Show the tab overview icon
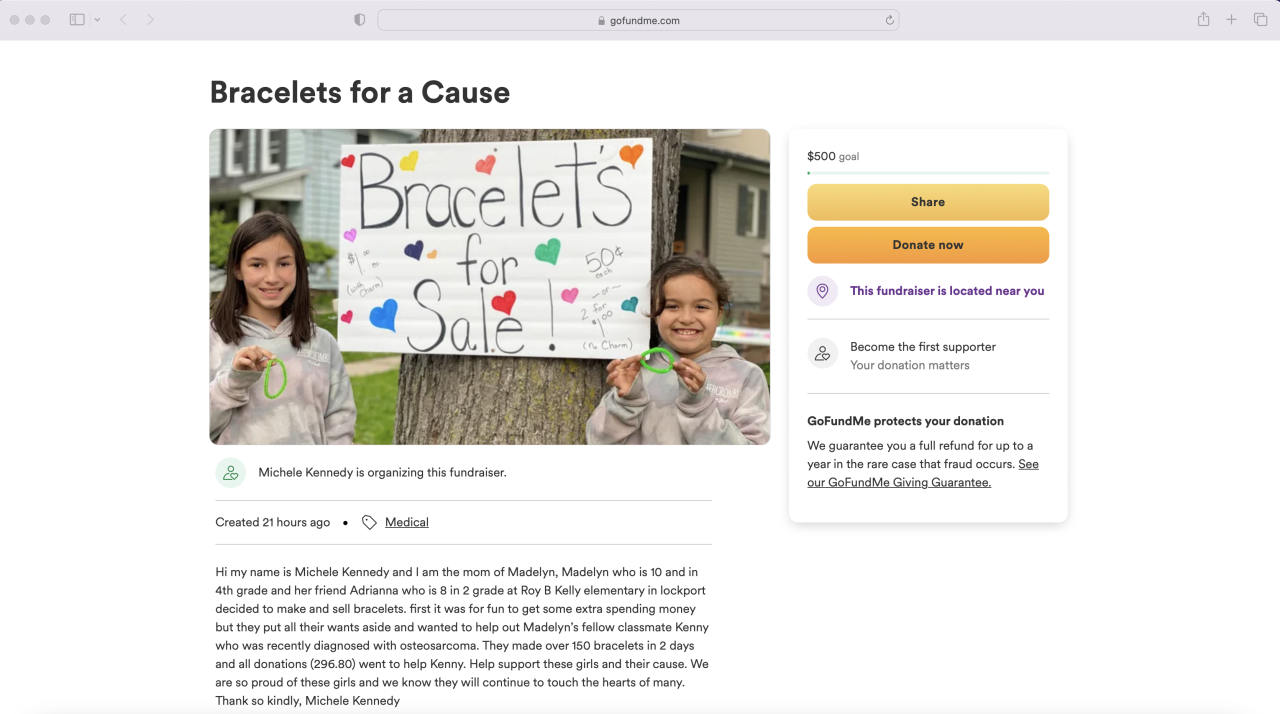 point(1260,20)
